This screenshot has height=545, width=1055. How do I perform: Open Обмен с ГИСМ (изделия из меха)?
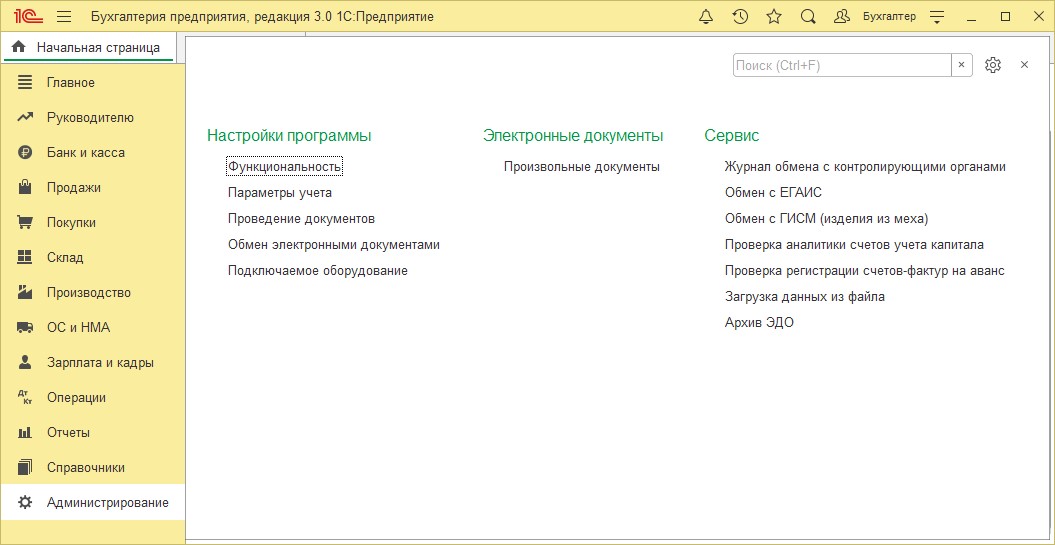tap(826, 219)
